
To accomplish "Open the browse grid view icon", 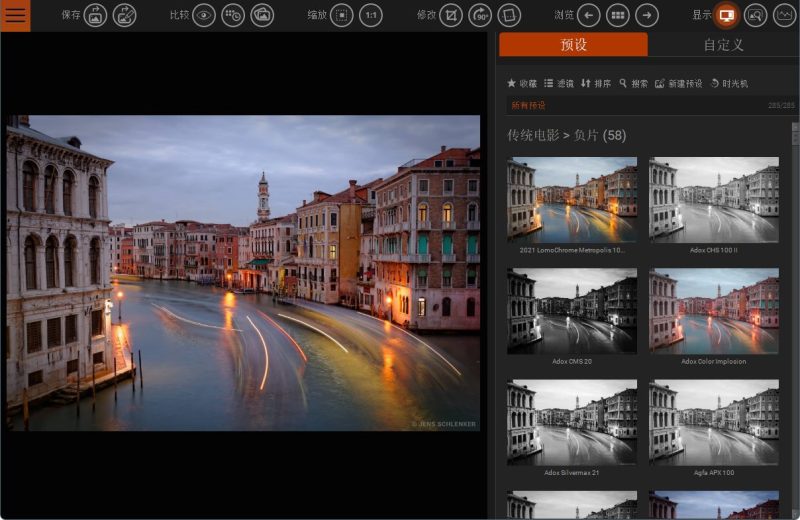I will 618,15.
